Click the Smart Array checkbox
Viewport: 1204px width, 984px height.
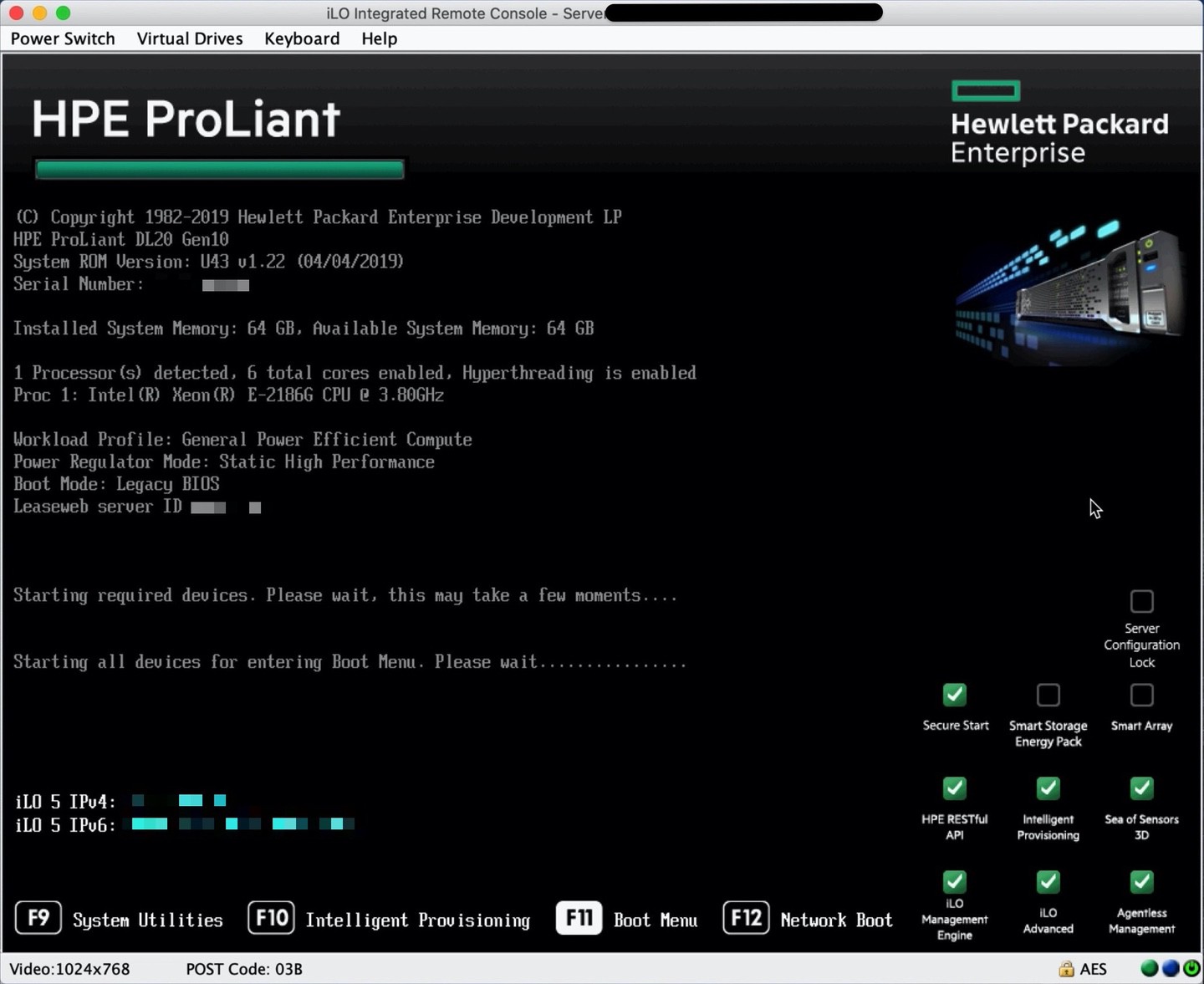coord(1141,695)
